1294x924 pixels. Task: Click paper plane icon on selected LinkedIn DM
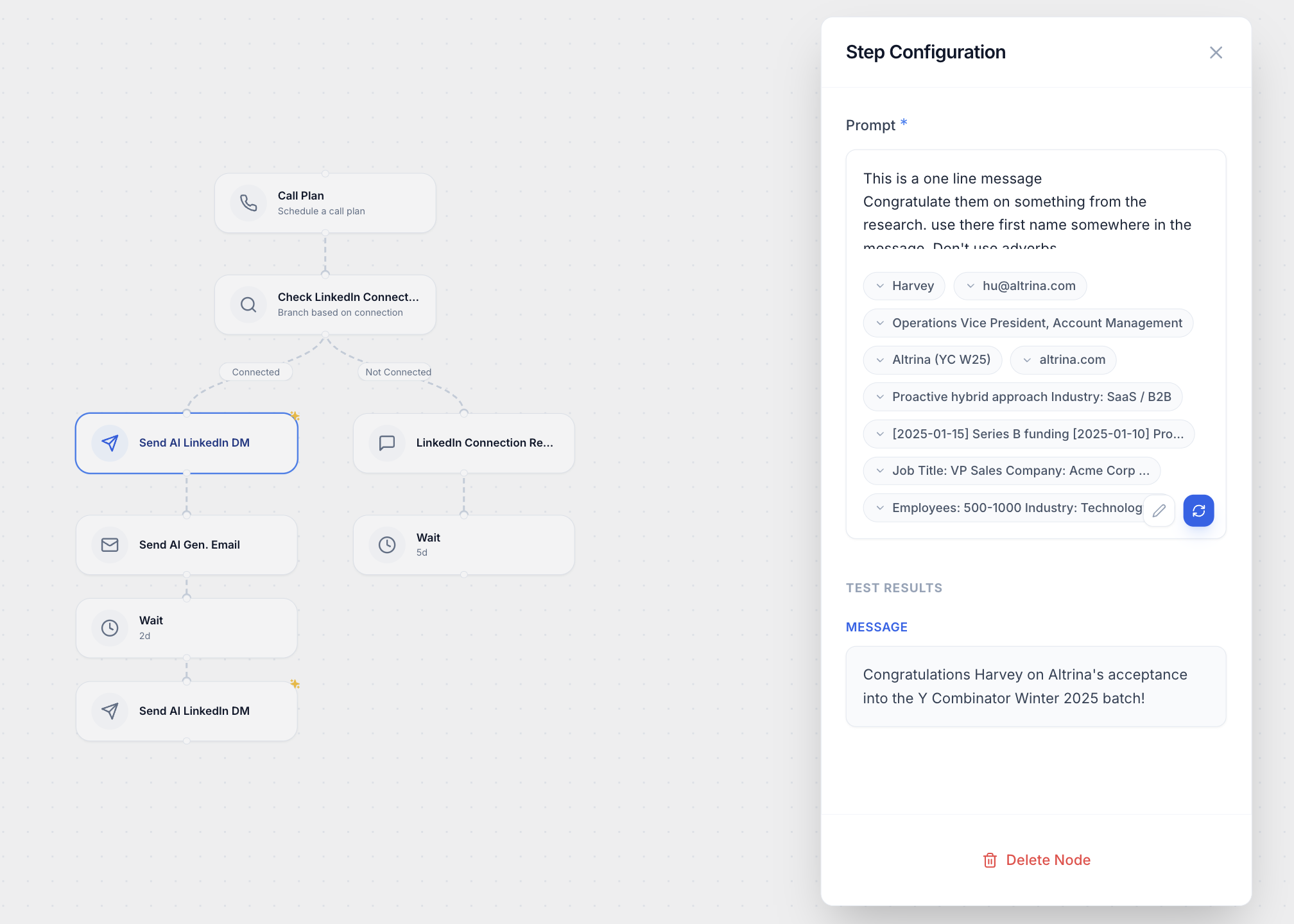click(110, 443)
